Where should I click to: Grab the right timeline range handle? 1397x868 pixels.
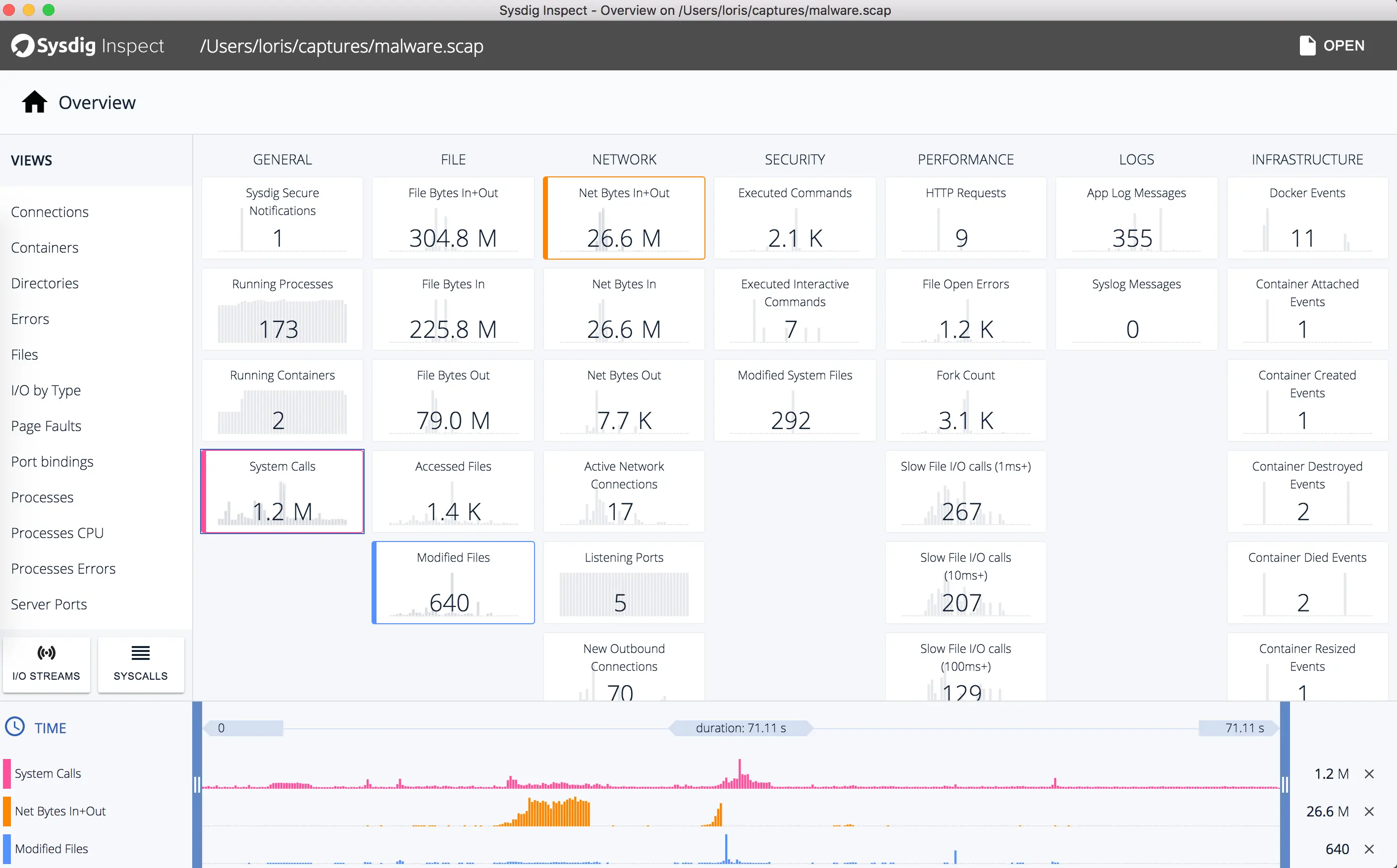pyautogui.click(x=1285, y=784)
